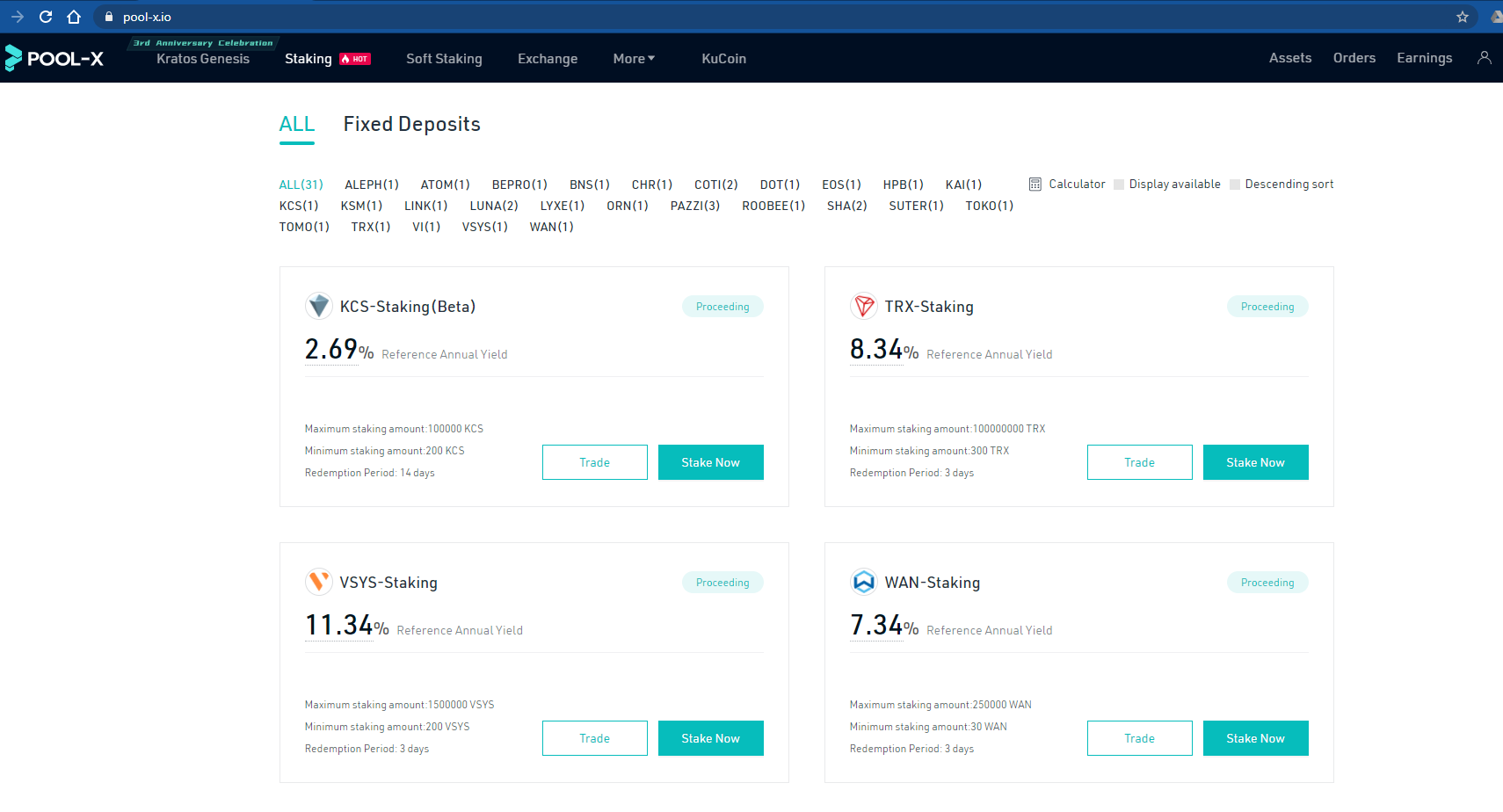Filter by KCS(1)

tap(299, 206)
